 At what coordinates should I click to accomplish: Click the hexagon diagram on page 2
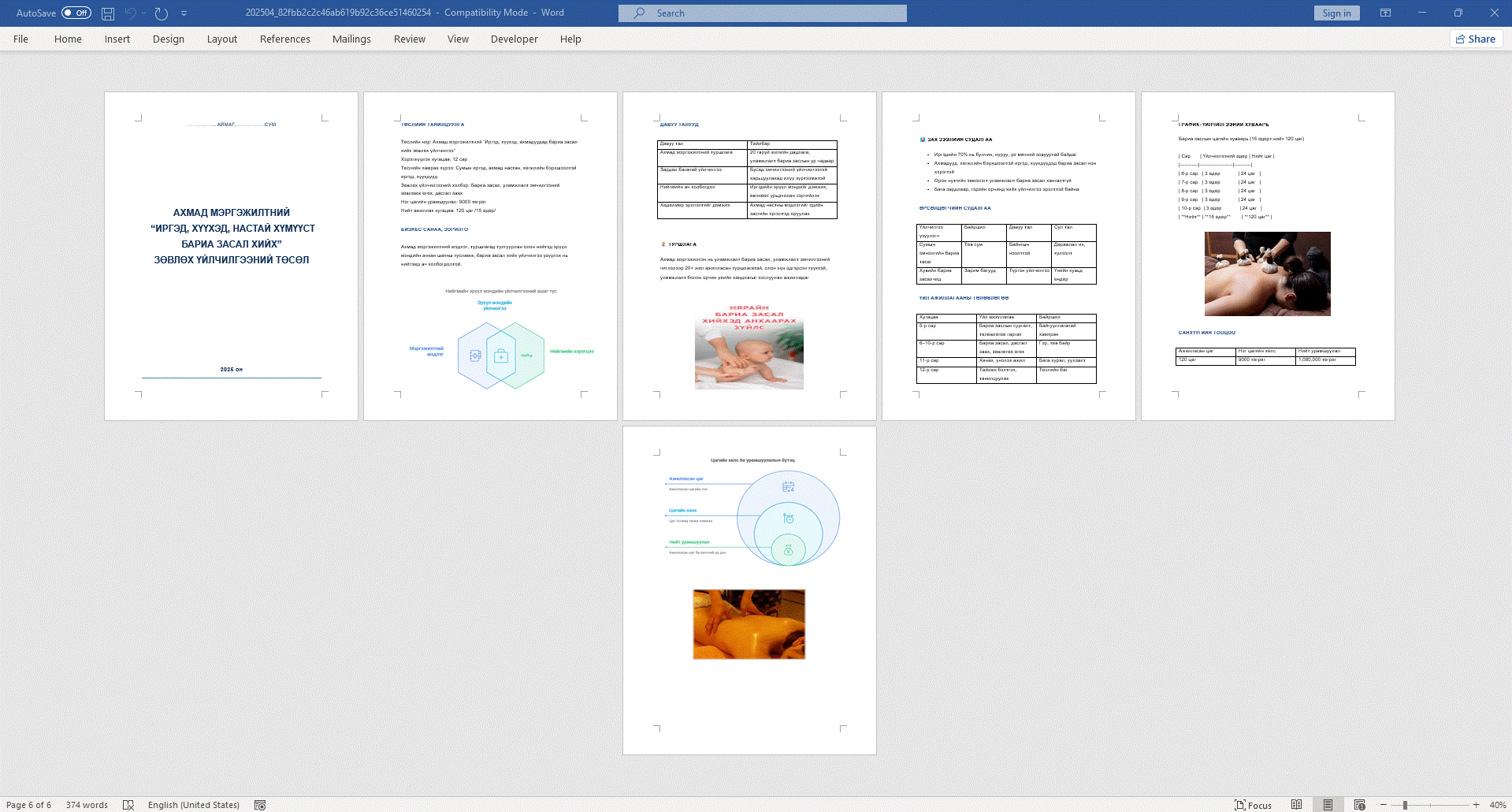coord(501,356)
